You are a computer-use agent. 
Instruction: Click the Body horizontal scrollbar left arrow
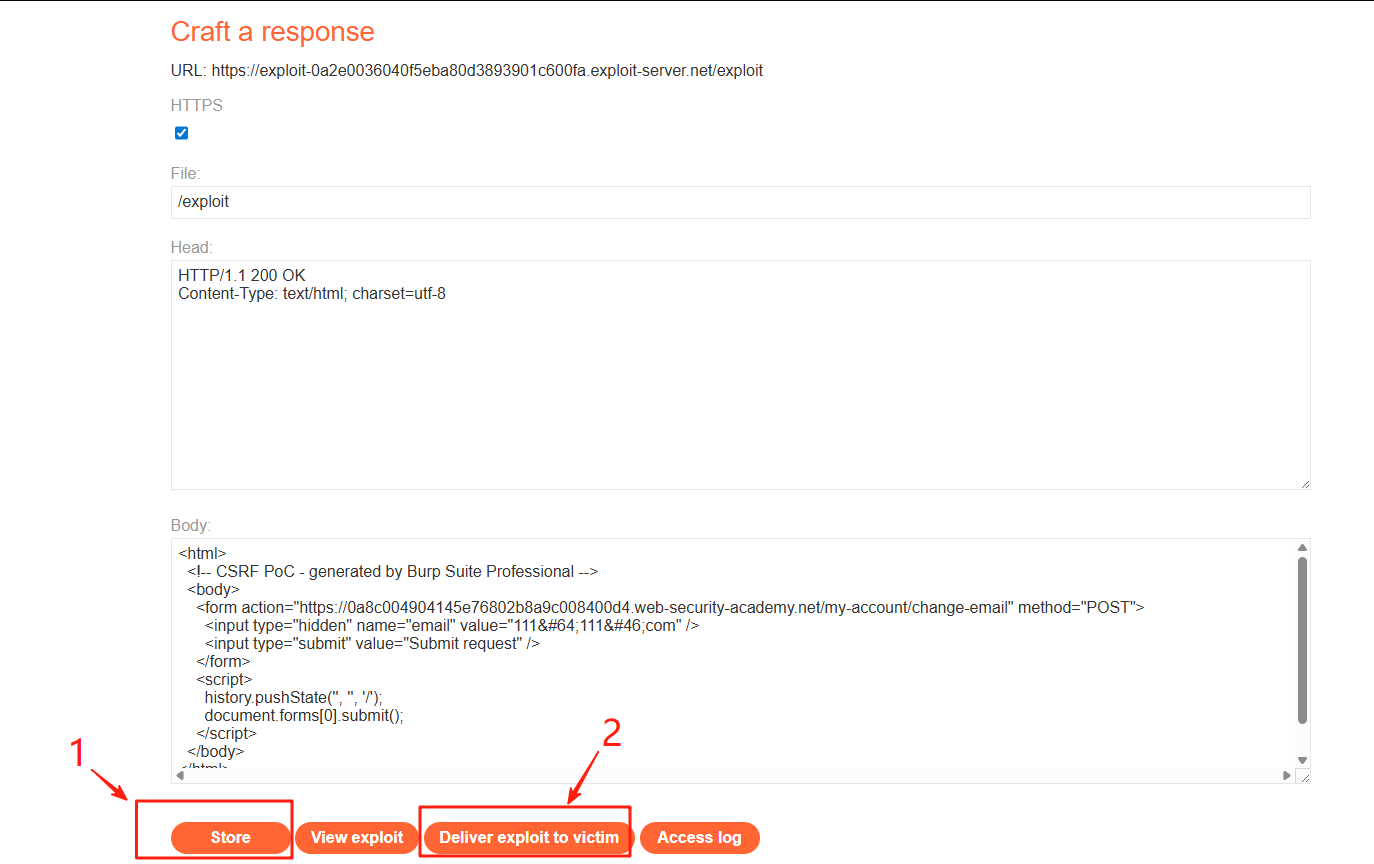pos(181,775)
